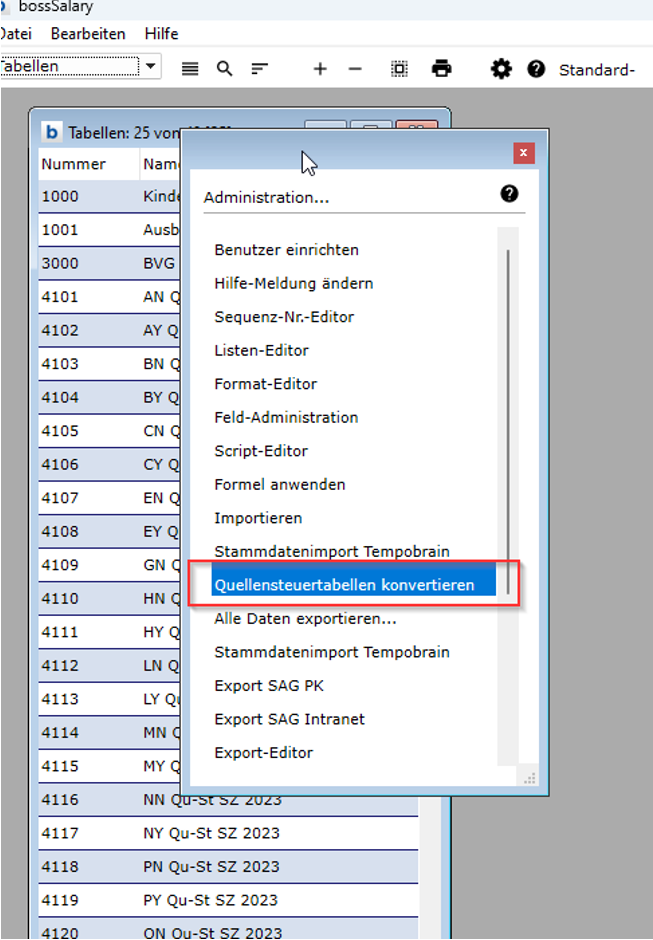Click the magnifier search icon in toolbar
The image size is (653, 940).
225,69
